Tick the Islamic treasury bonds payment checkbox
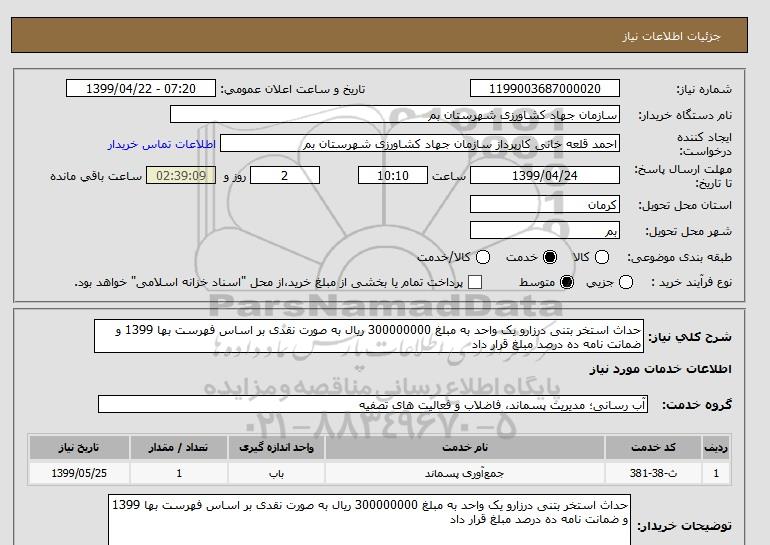Viewport: 770px width, 545px height. 475,282
